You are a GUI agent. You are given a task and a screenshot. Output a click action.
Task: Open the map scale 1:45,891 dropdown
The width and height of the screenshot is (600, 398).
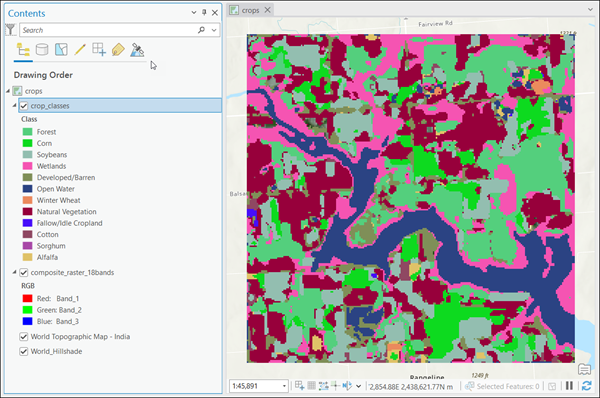click(x=284, y=386)
